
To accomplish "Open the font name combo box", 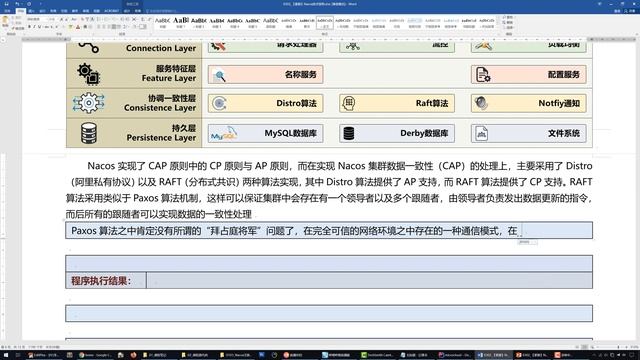I will (37, 19).
